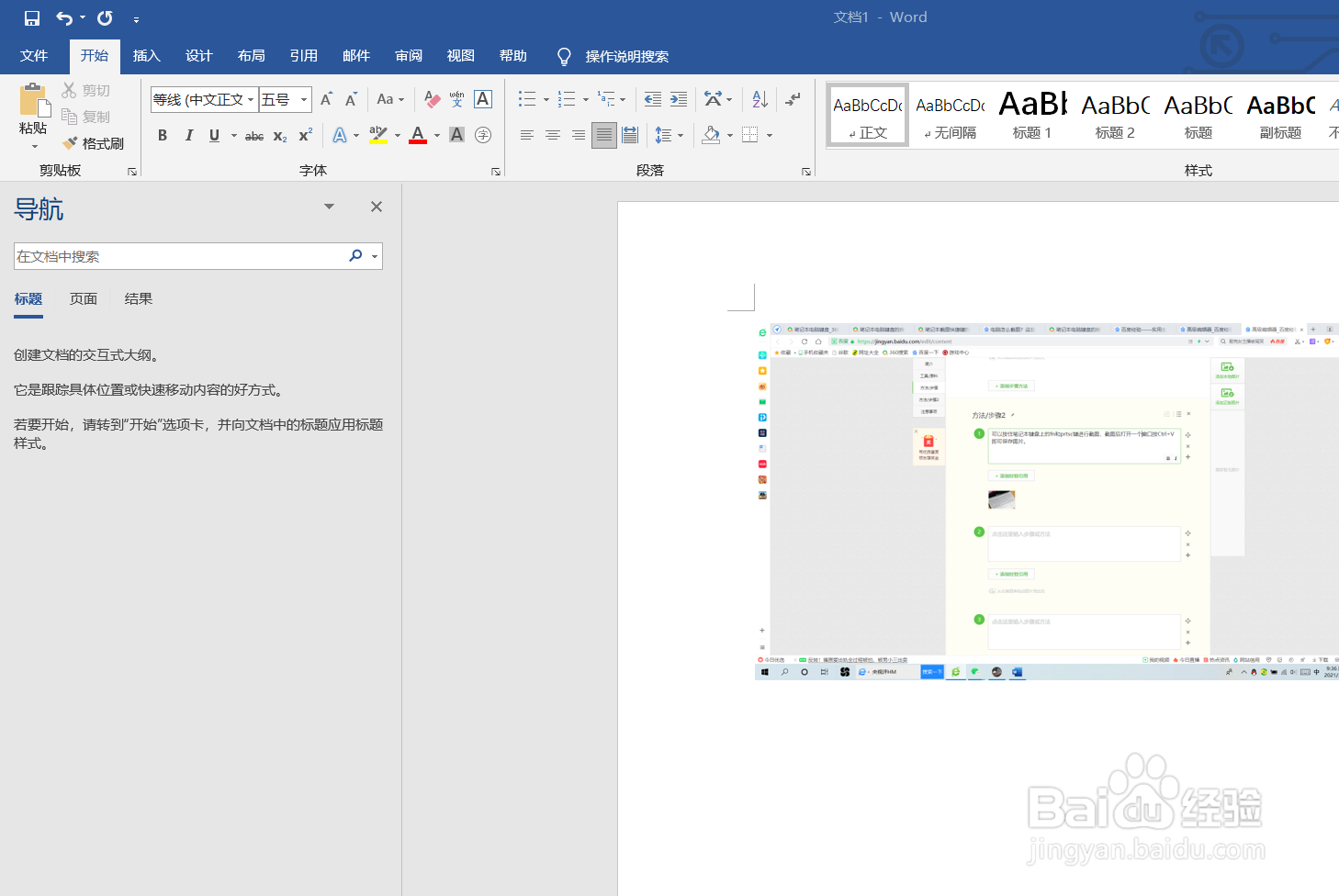Switch to the 设计 ribbon tab
The width and height of the screenshot is (1339, 896).
[199, 56]
